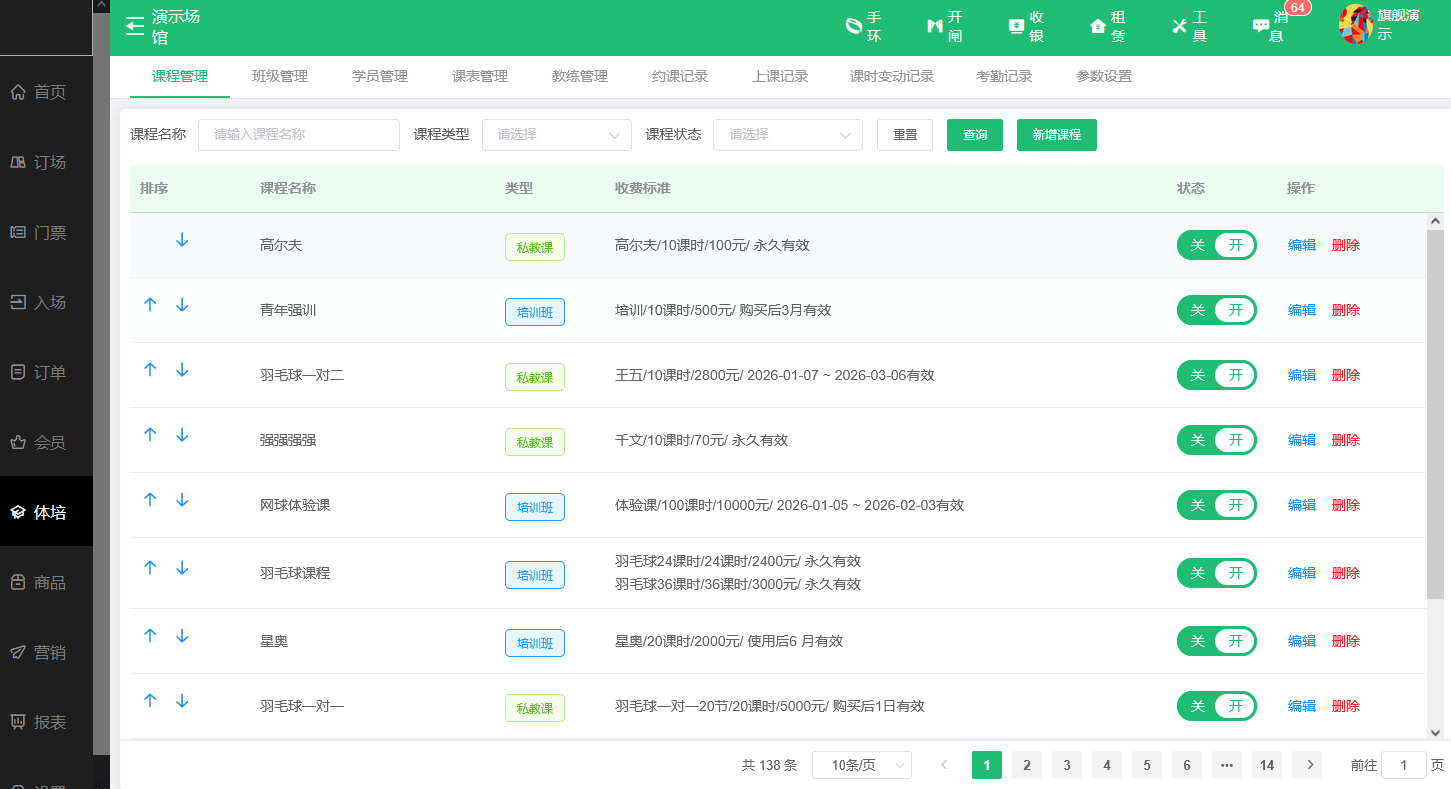Open the 课程类型 dropdown
Viewport: 1451px width, 789px height.
(556, 134)
